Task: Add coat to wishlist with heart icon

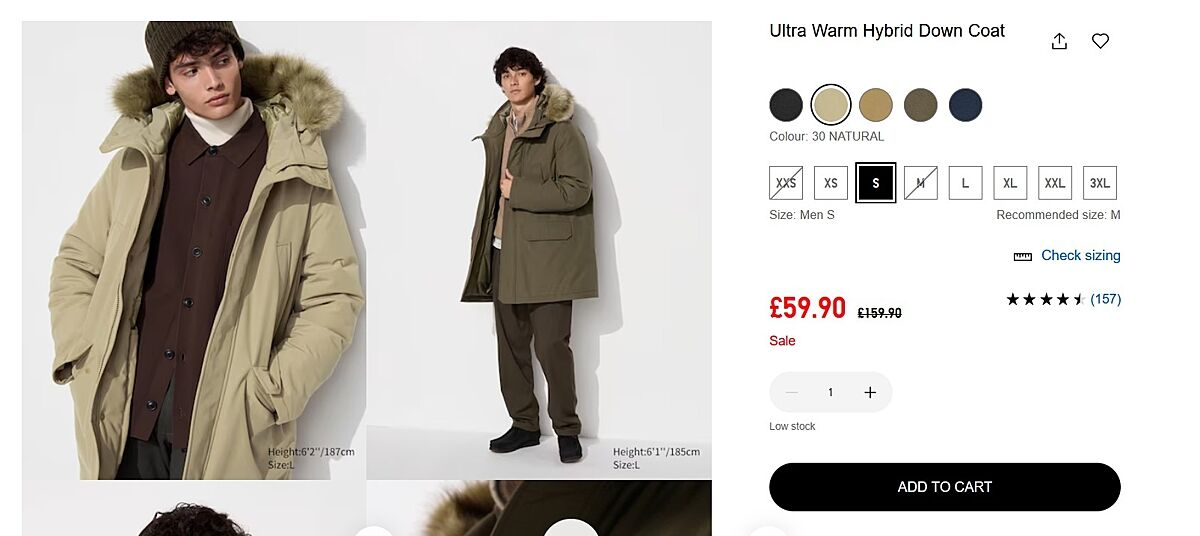Action: click(1100, 41)
